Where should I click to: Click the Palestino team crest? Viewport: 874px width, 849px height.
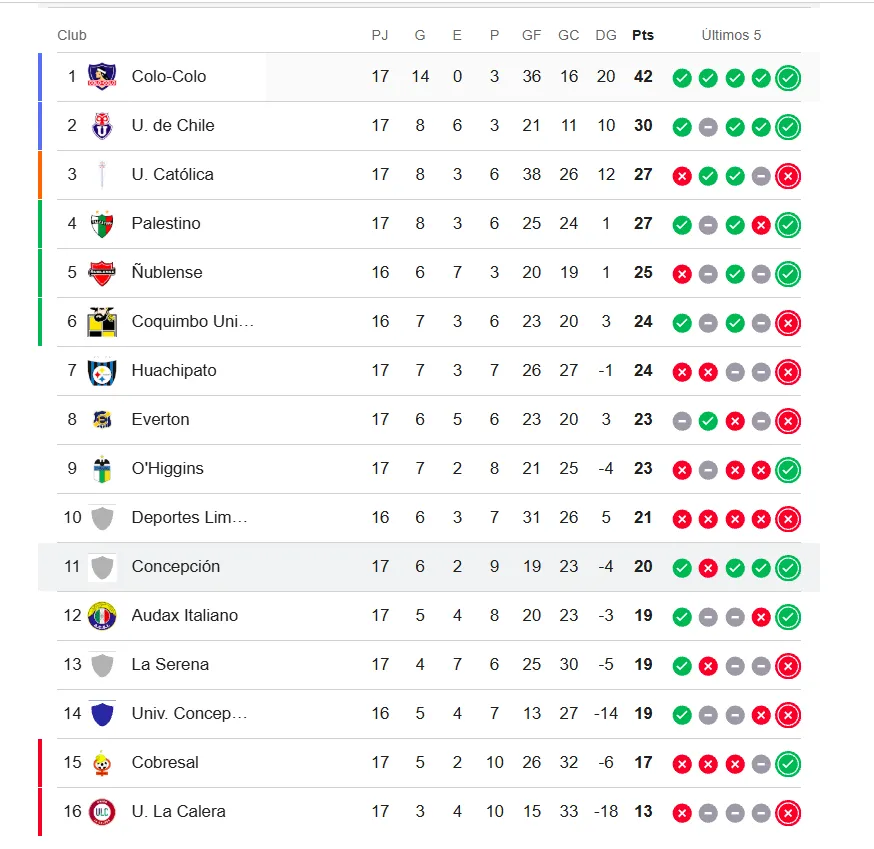(102, 224)
